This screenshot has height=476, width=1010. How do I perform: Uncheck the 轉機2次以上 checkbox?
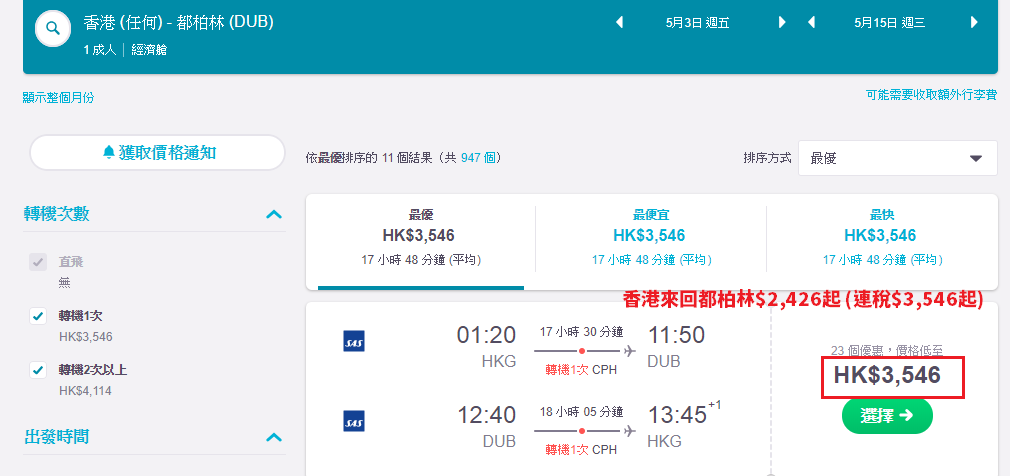38,370
